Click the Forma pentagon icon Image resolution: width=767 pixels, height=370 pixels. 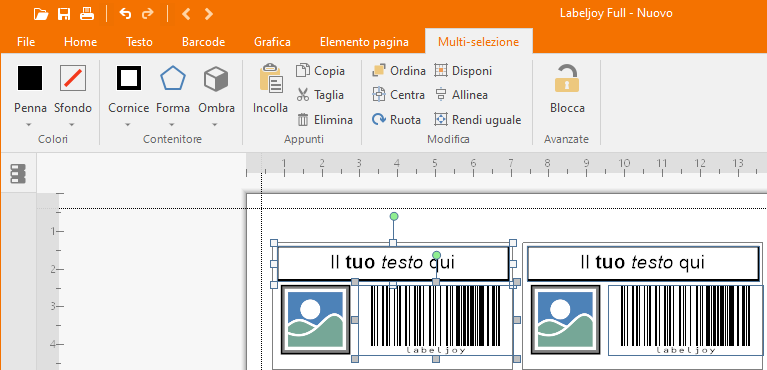pos(173,79)
